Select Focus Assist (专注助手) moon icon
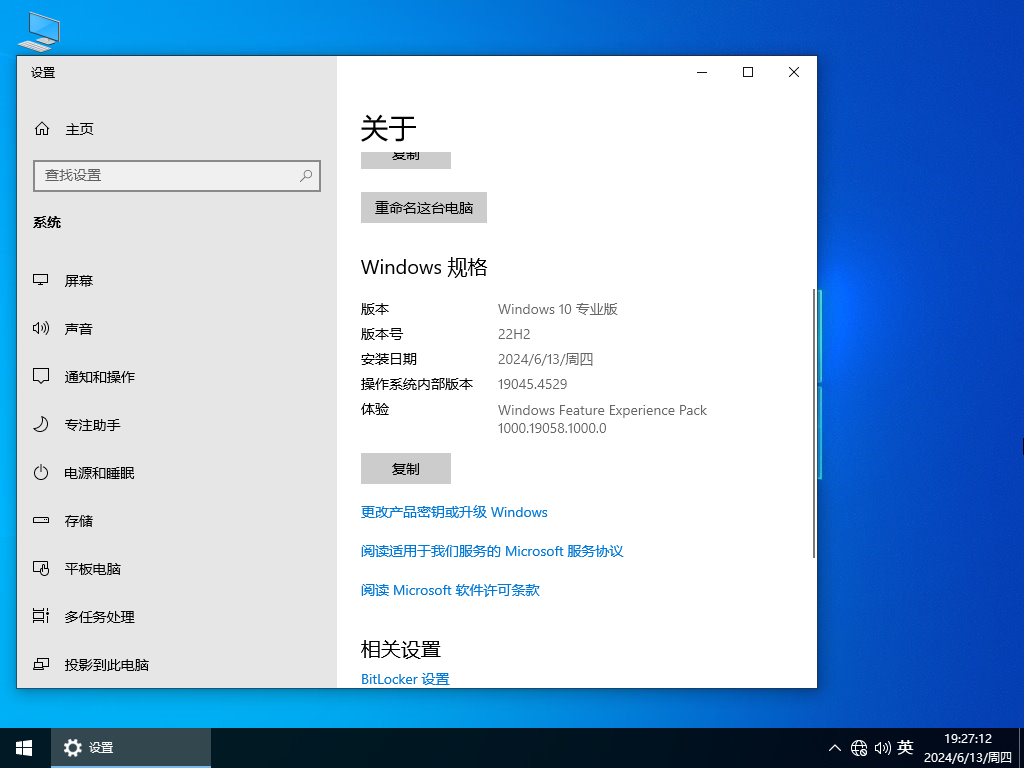1024x768 pixels. click(41, 425)
